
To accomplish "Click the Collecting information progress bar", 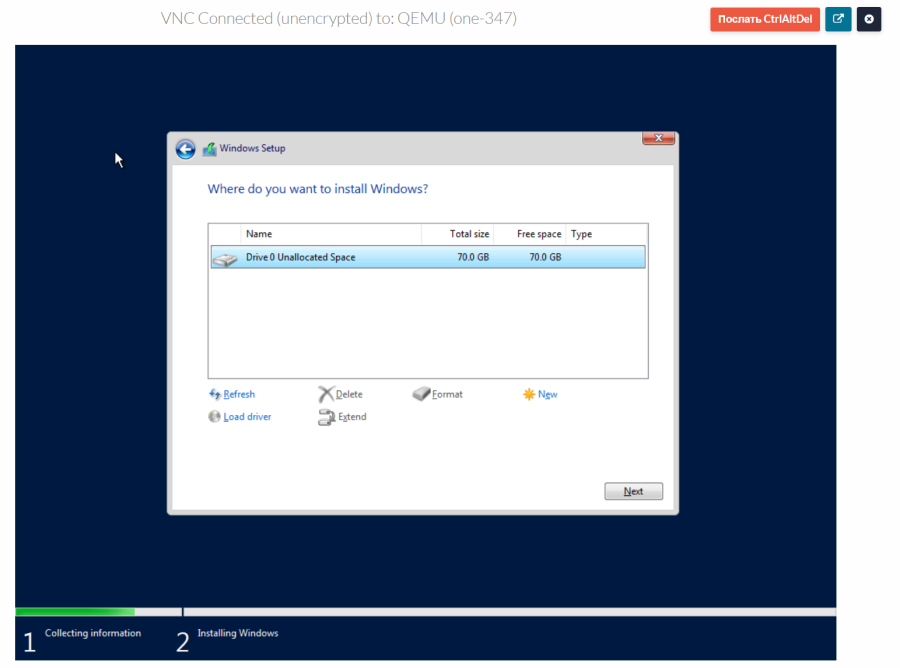I will click(98, 612).
